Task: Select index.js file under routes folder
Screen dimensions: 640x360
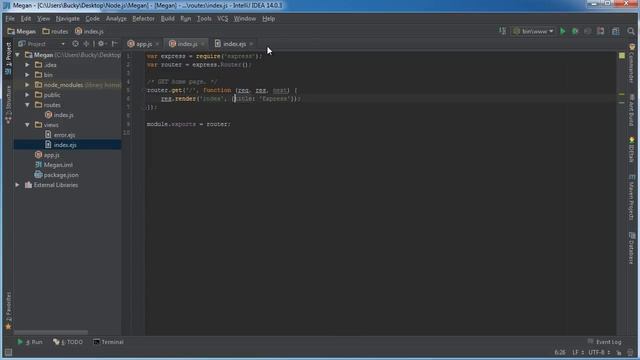Action: (60, 115)
